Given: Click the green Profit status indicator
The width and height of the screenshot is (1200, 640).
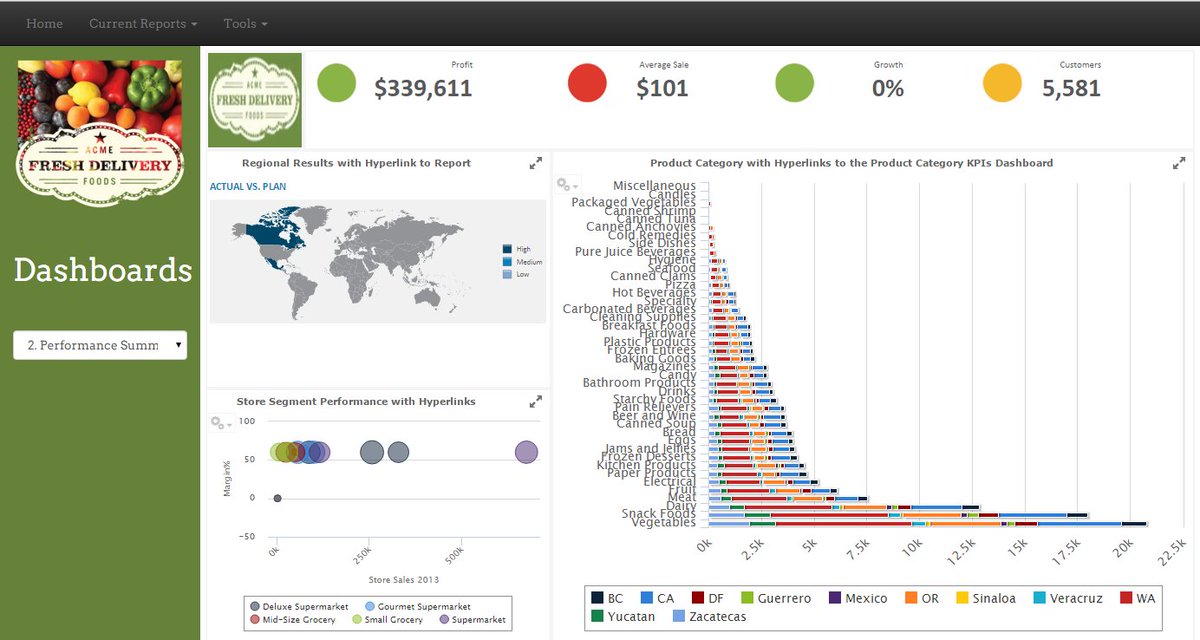Looking at the screenshot, I should (337, 83).
